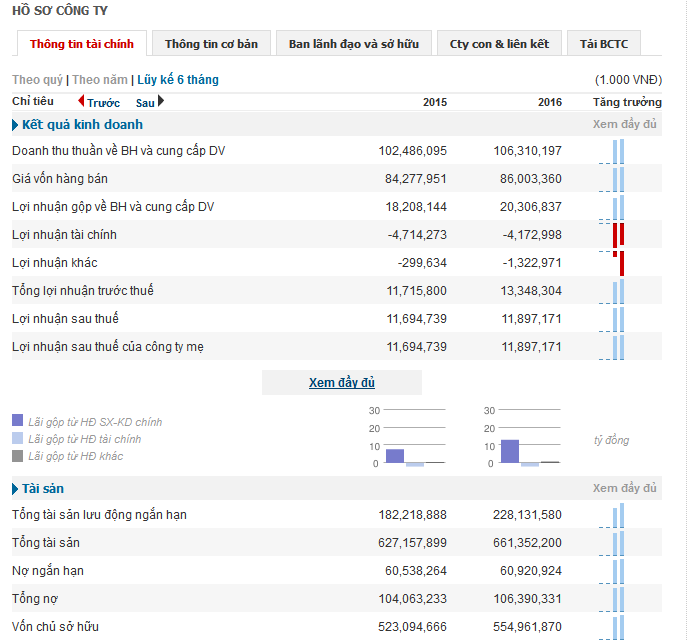This screenshot has width=690, height=641.
Task: Click the value 102,486,095
Action: click(413, 151)
